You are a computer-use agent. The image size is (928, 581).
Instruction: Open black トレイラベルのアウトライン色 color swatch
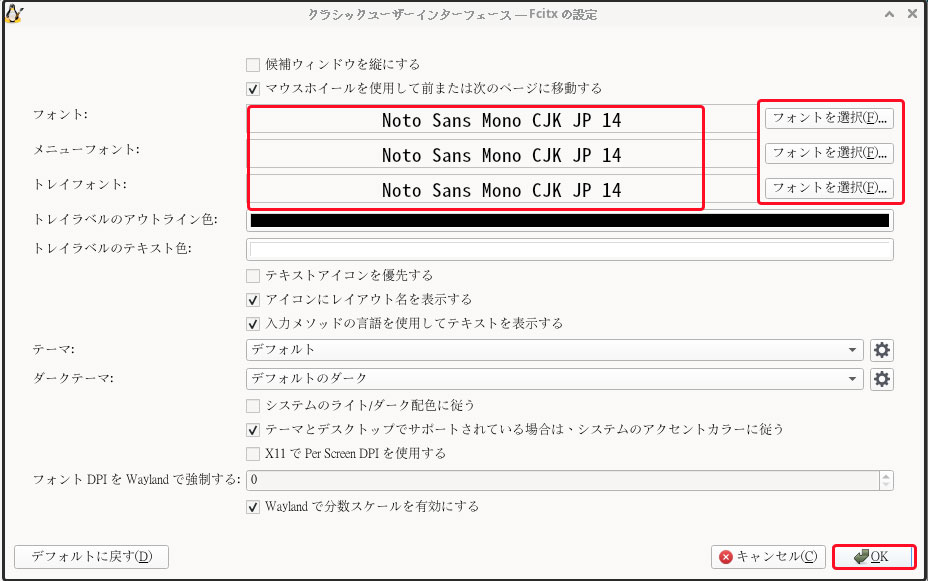(569, 221)
